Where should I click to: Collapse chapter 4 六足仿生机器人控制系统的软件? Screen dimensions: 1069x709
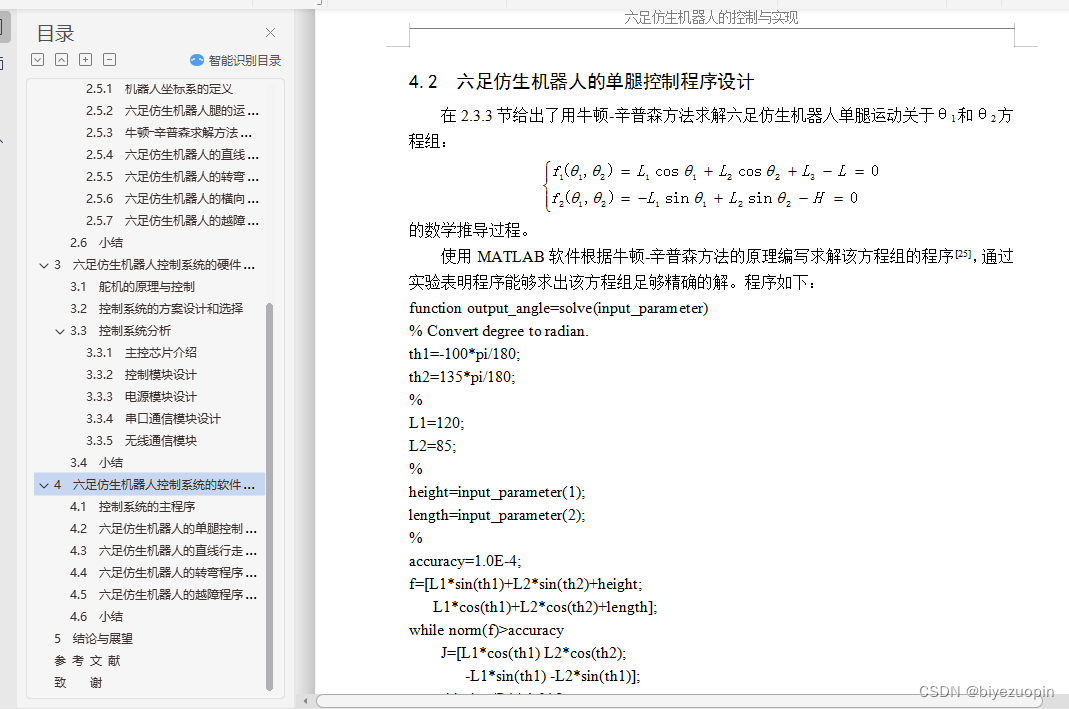(x=44, y=485)
